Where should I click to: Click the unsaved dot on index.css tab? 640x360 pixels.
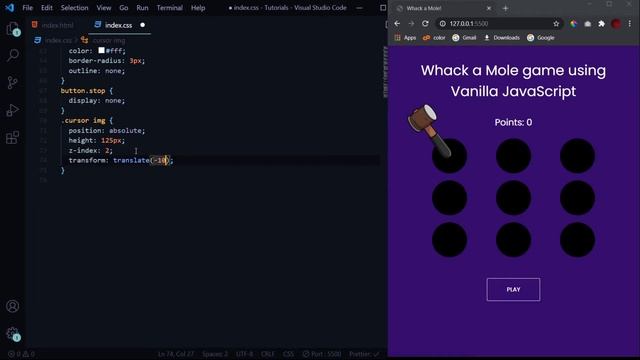click(142, 25)
